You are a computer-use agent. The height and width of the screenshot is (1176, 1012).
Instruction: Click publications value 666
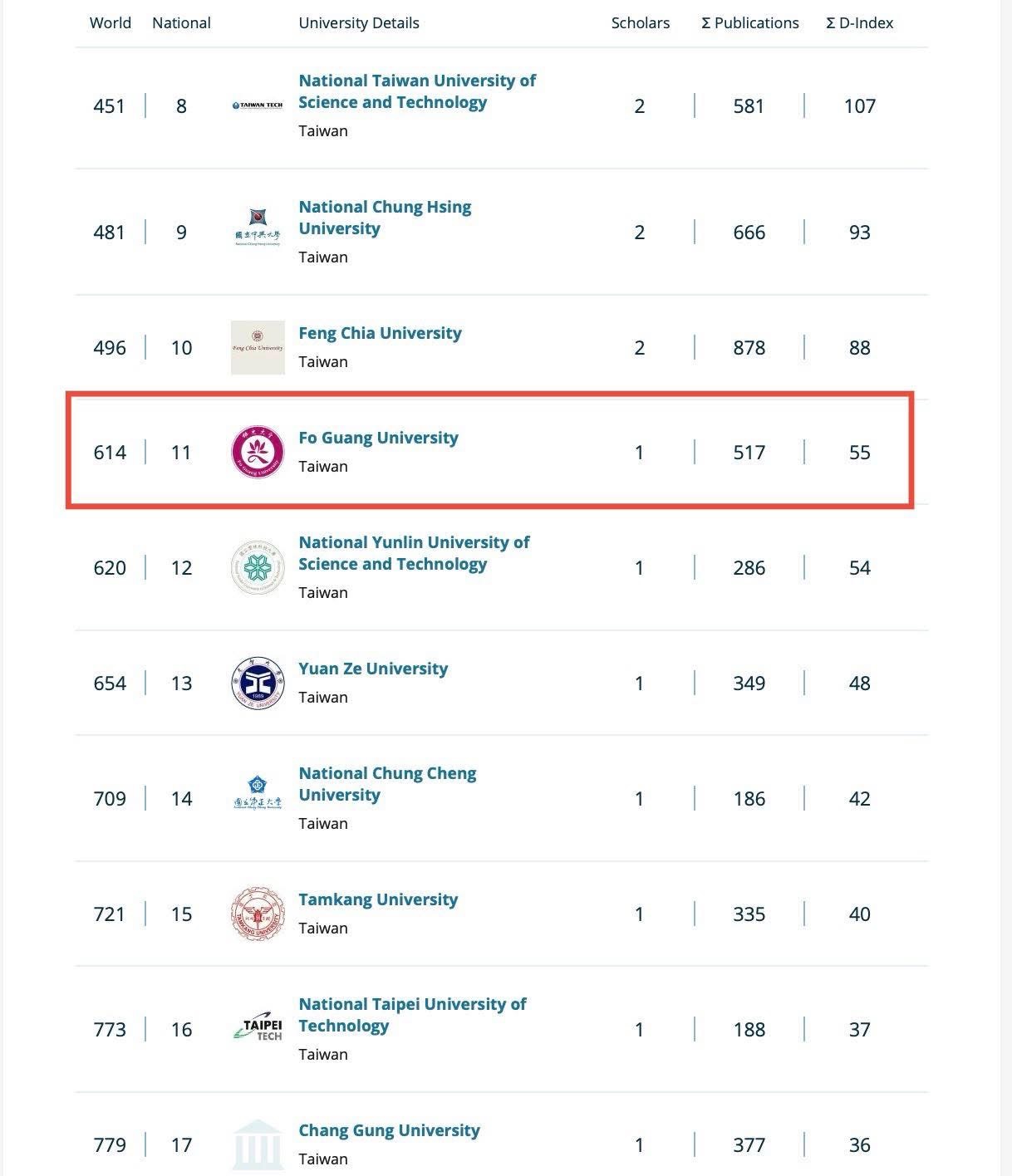[749, 233]
